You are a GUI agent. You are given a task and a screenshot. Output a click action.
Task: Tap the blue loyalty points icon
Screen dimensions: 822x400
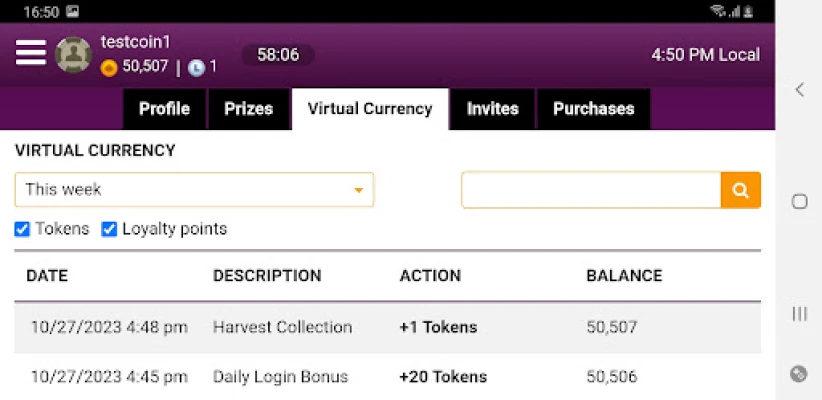(196, 68)
